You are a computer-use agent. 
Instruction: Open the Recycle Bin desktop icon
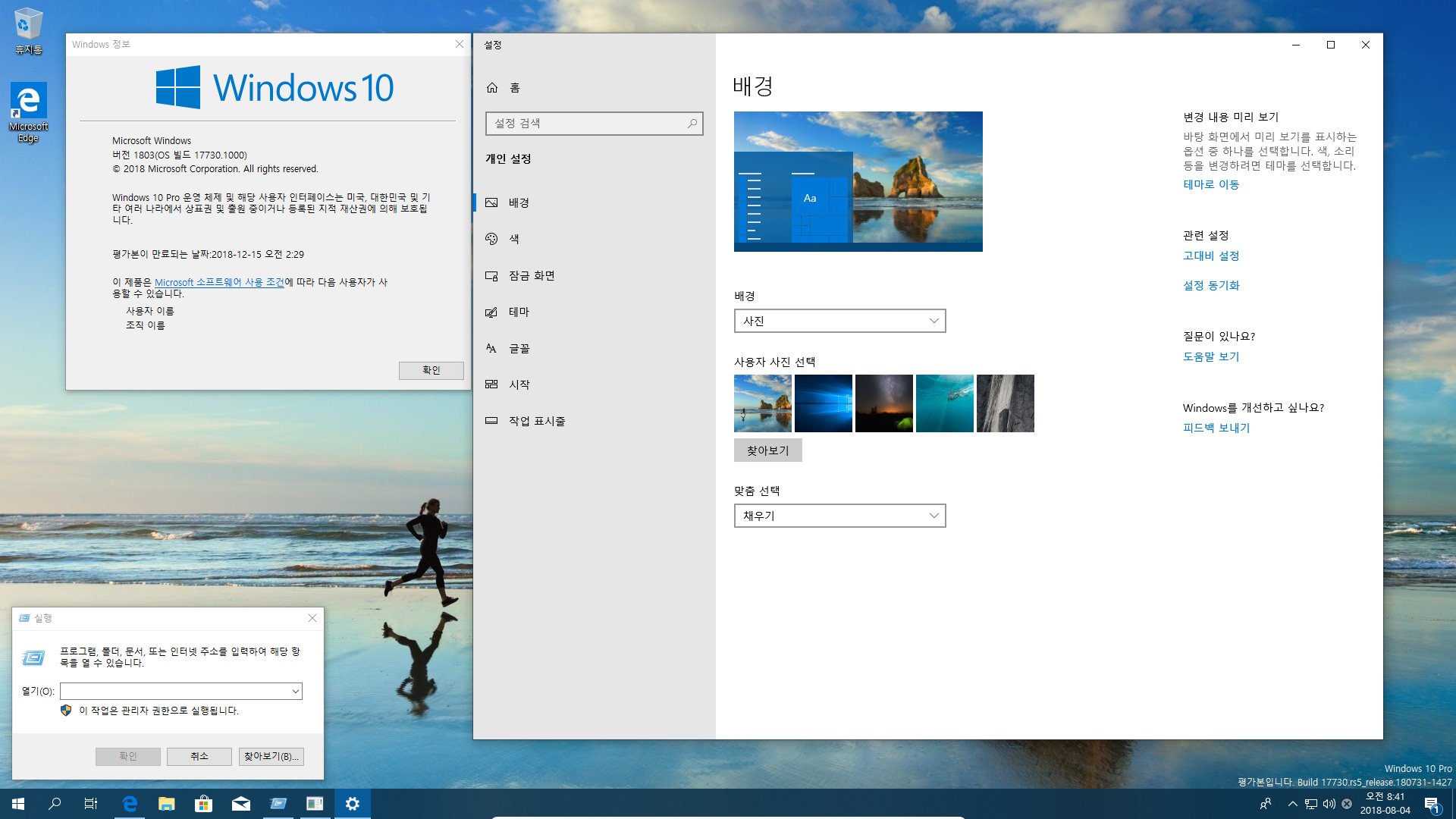[28, 30]
